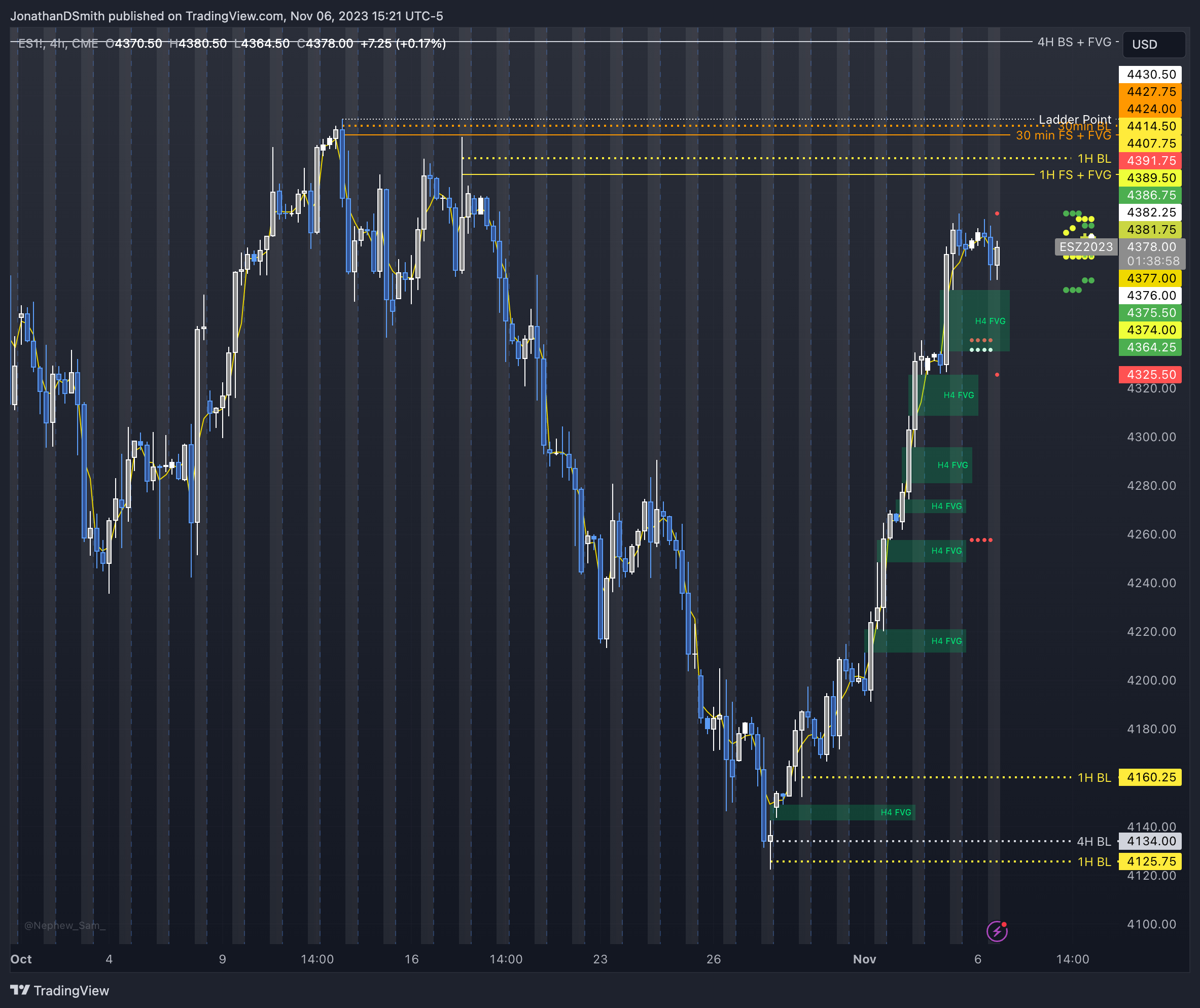Click the 4H BS + FVG line label
The image size is (1200, 1008).
coord(1074,42)
